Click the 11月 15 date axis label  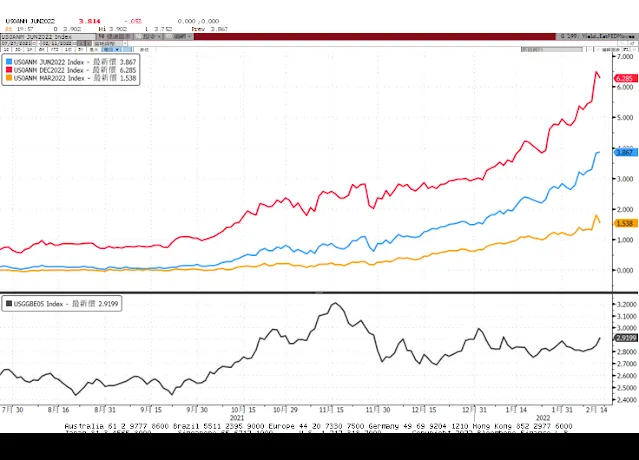[331, 409]
